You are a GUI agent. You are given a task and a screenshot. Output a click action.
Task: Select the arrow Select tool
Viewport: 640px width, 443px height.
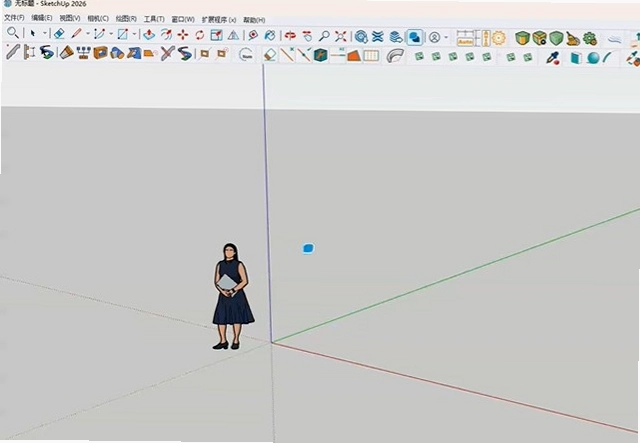(33, 33)
